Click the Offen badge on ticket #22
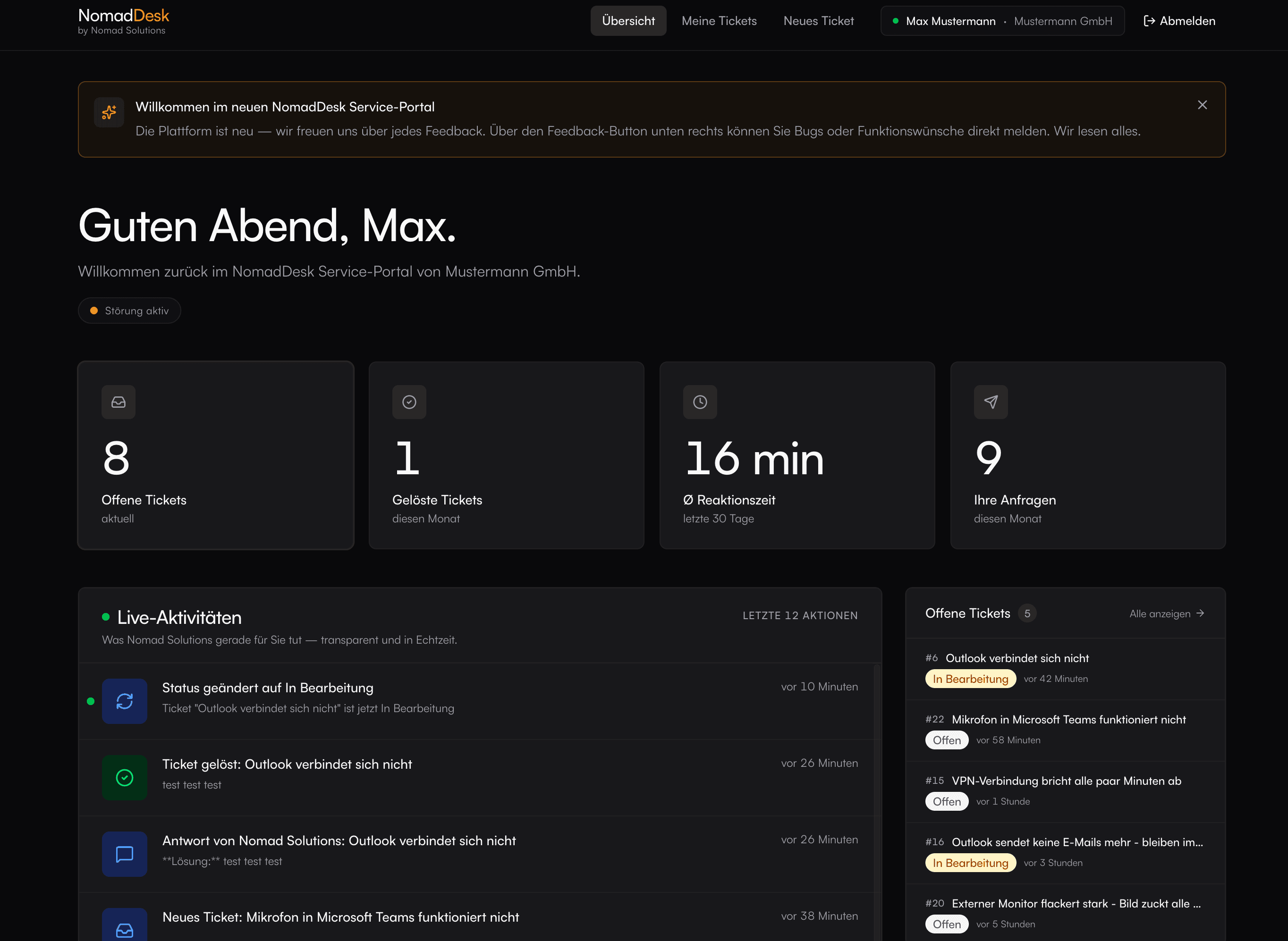1288x941 pixels. pyautogui.click(x=947, y=740)
